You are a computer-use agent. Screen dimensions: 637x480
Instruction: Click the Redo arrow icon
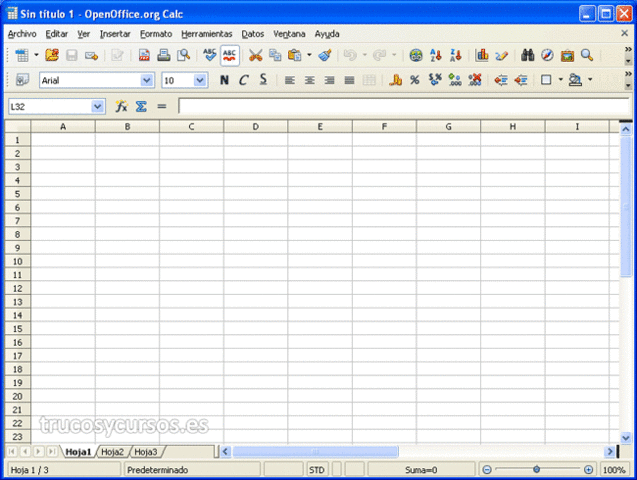[379, 55]
